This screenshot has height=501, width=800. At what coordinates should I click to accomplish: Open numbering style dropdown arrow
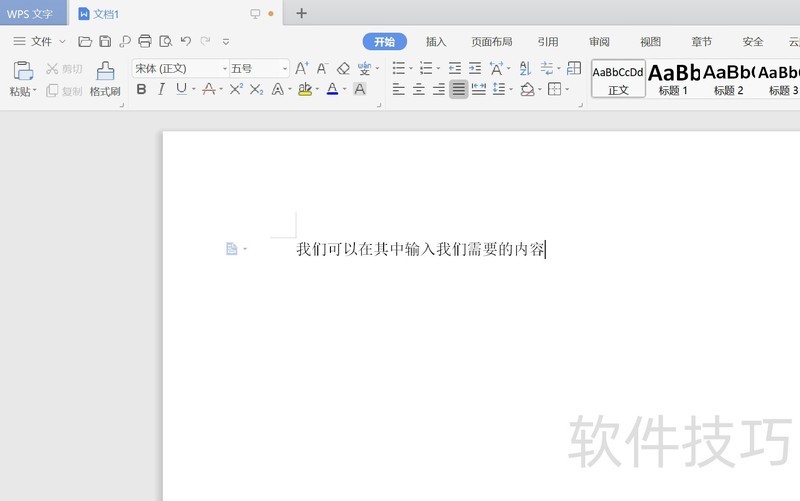tap(438, 68)
